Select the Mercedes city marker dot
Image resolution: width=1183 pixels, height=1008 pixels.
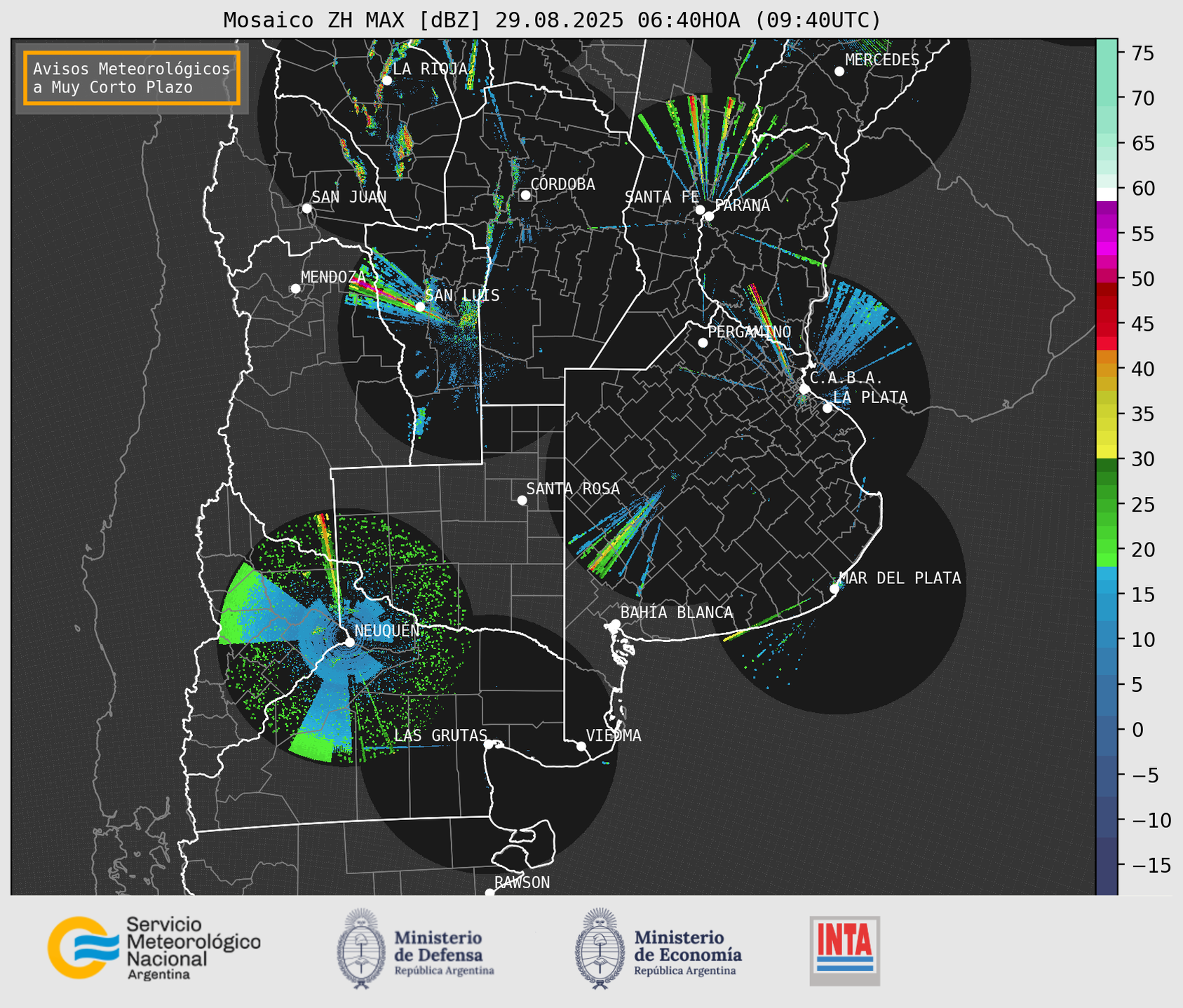(839, 71)
